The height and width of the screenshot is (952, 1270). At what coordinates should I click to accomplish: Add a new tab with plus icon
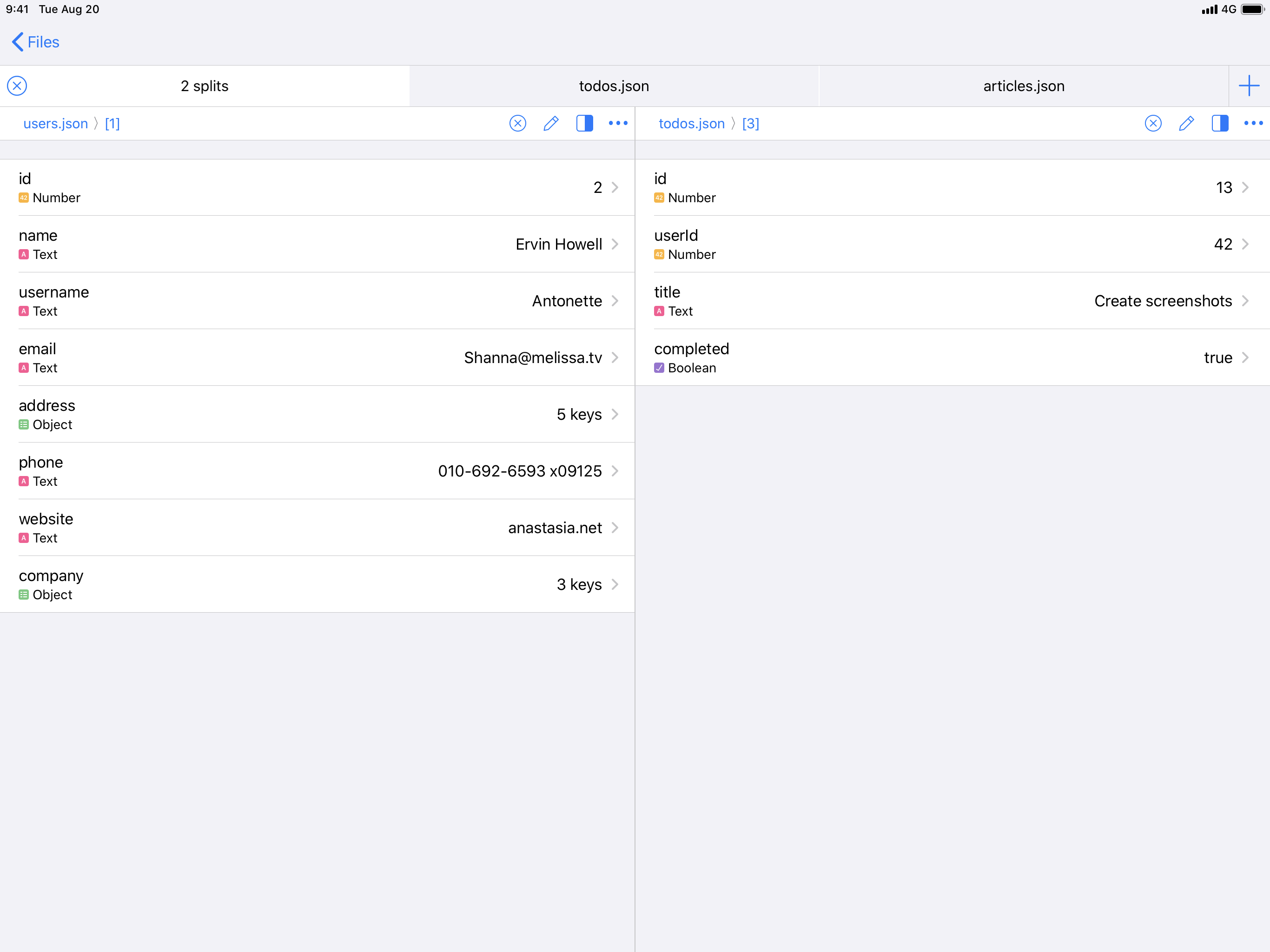(1249, 86)
